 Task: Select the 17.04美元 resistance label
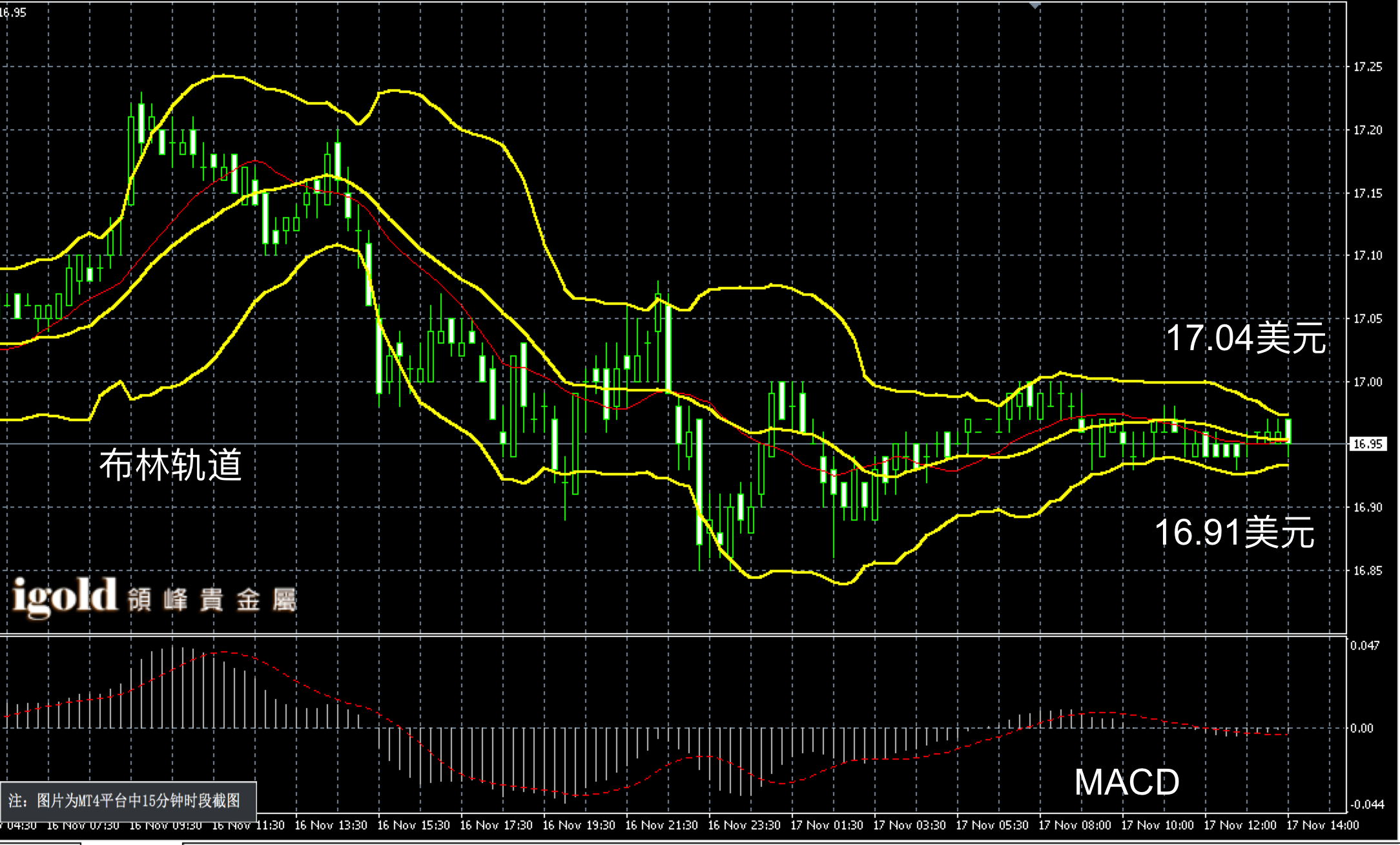coord(1245,338)
